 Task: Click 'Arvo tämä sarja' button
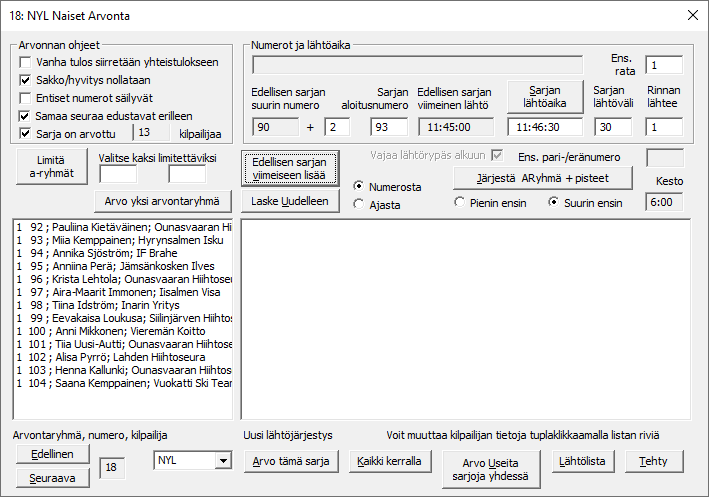pos(291,461)
